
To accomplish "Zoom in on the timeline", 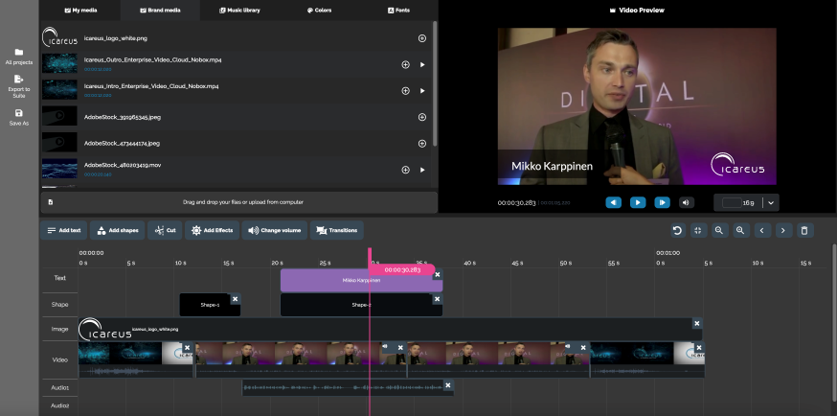I will pyautogui.click(x=740, y=230).
